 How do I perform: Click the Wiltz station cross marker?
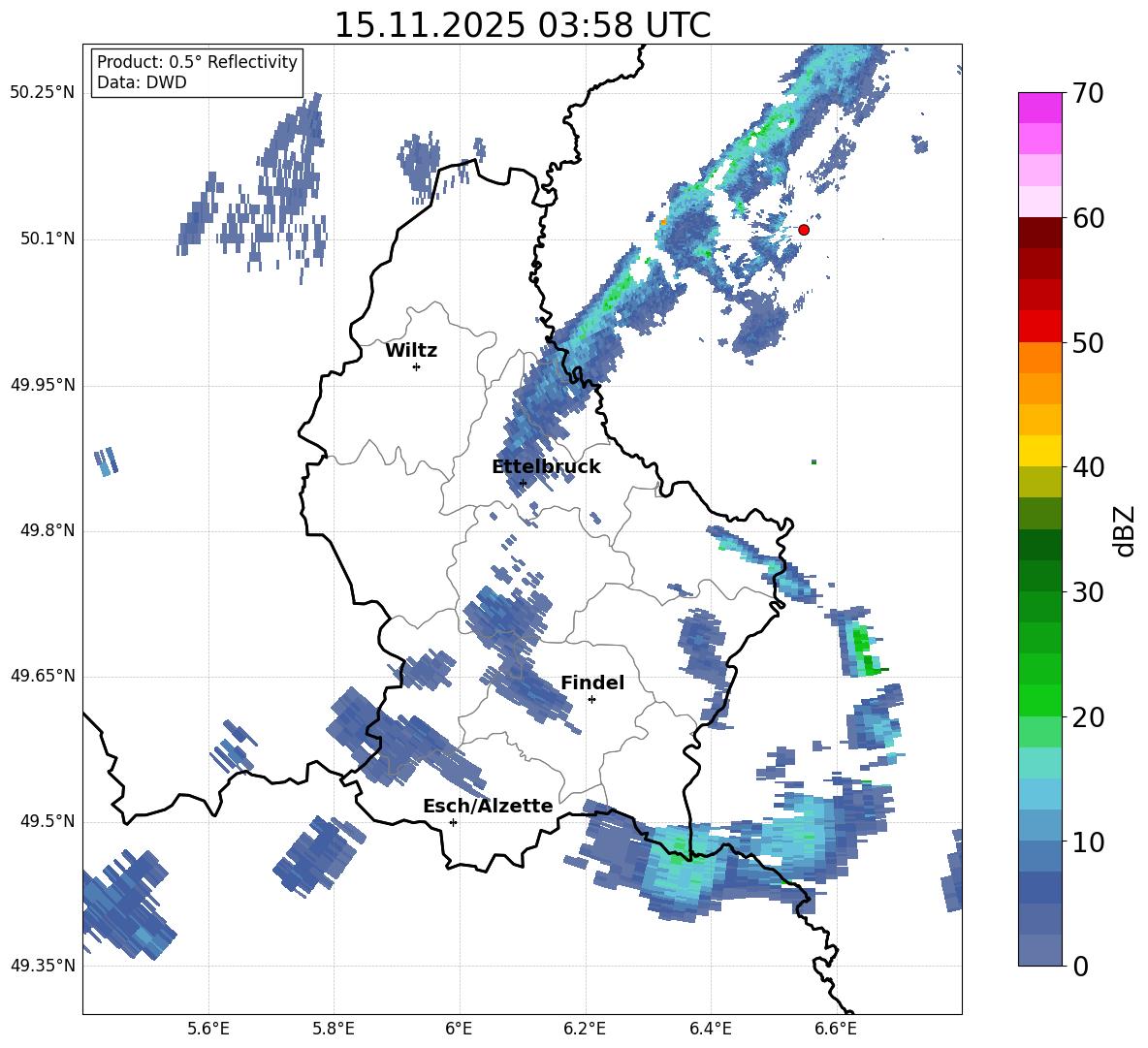point(416,366)
